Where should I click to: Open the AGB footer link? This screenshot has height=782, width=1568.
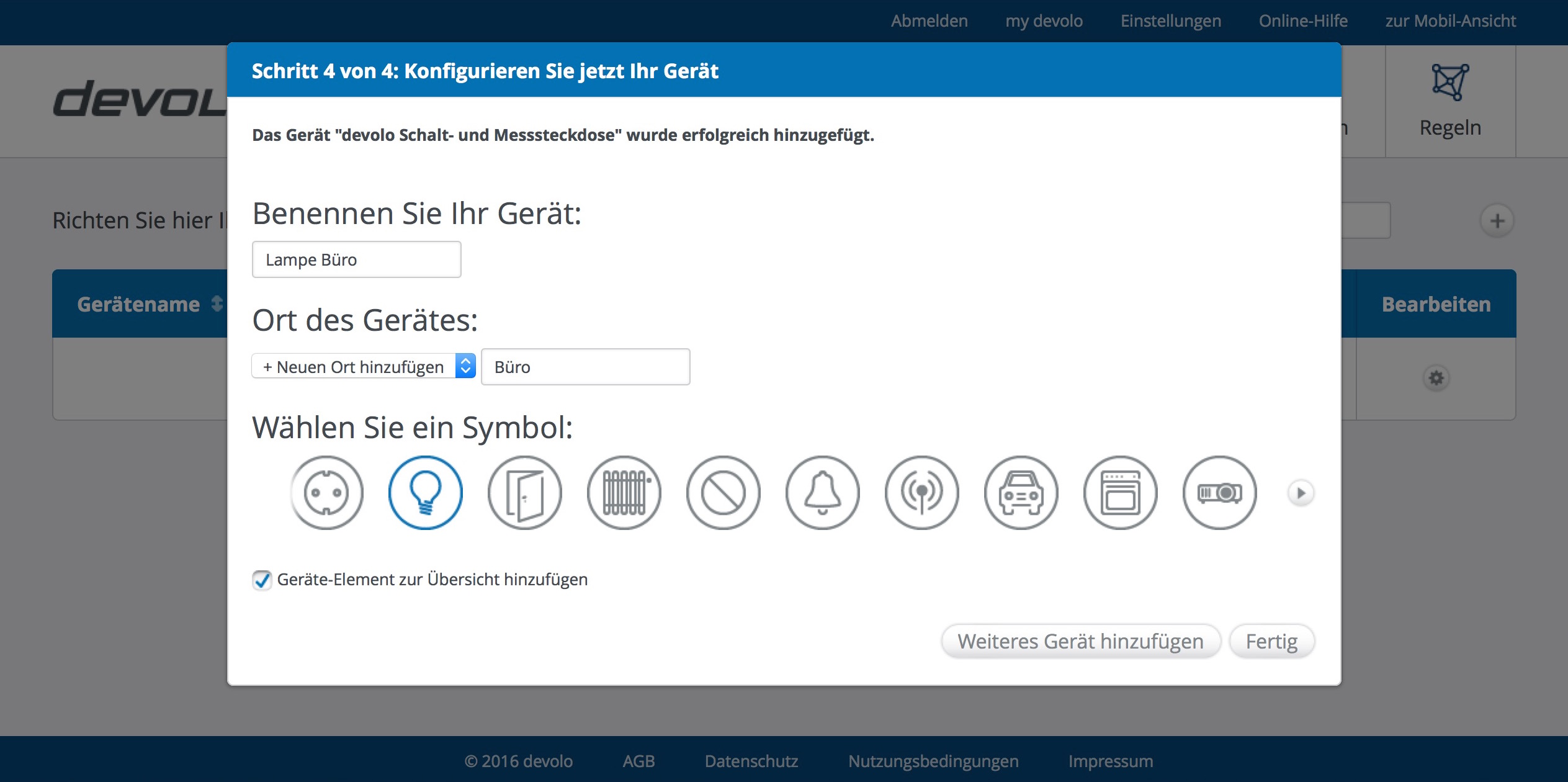pos(638,761)
